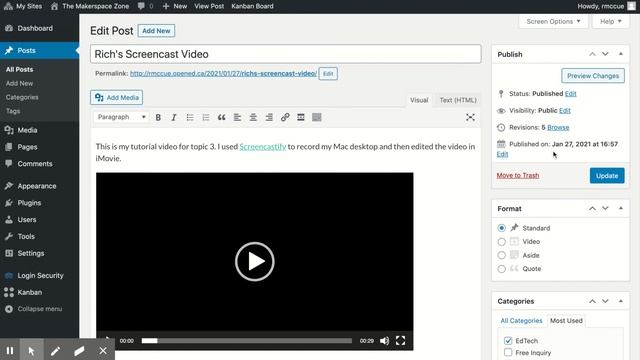Click the post title field
The image size is (640, 360).
[286, 54]
